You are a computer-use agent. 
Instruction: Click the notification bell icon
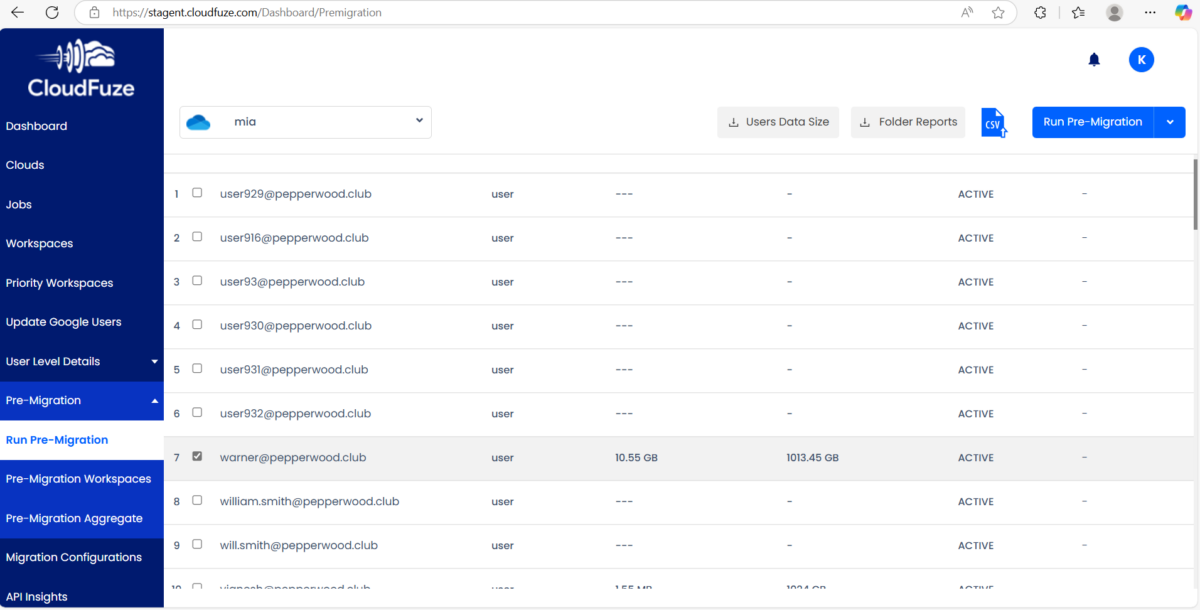1093,59
